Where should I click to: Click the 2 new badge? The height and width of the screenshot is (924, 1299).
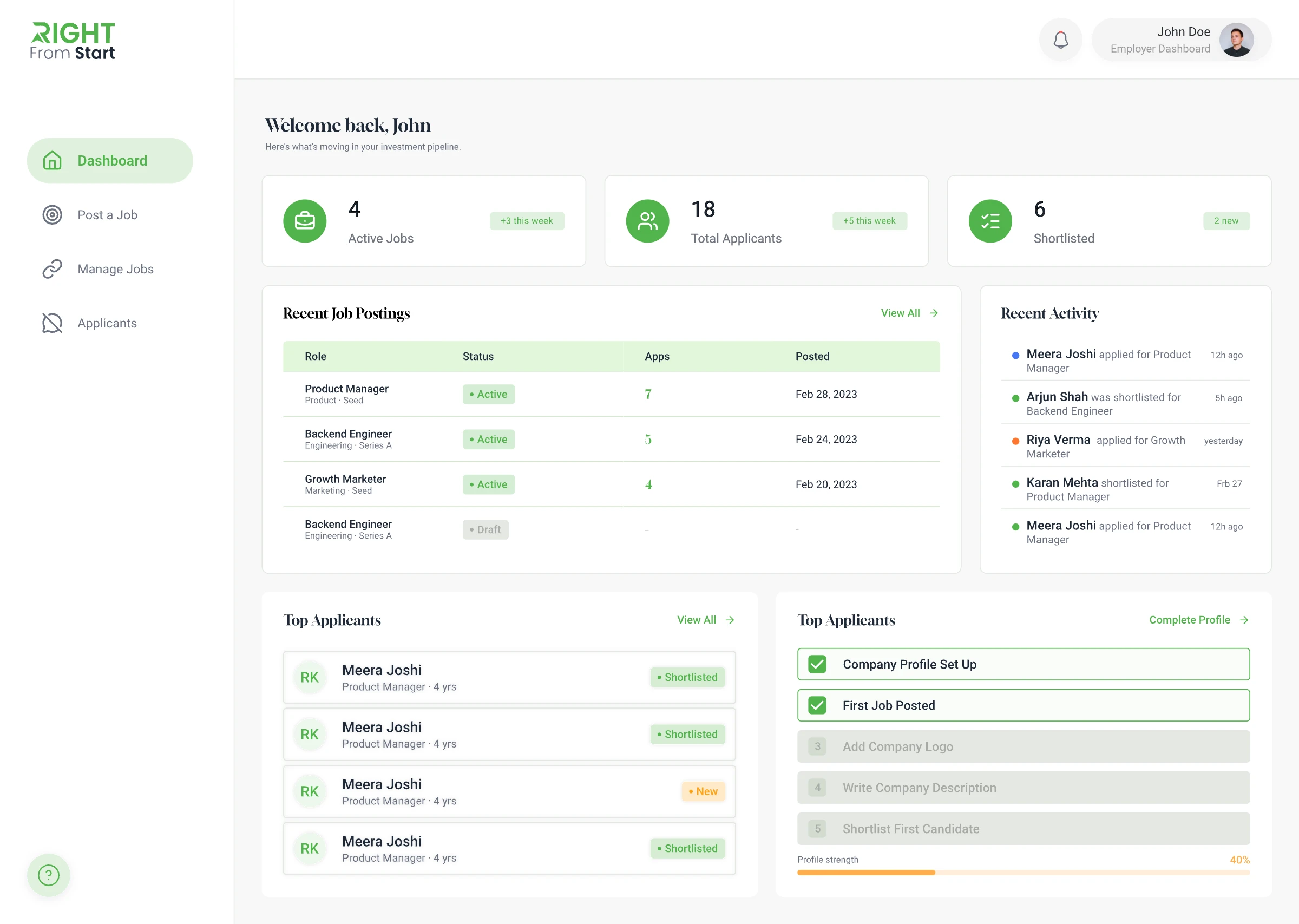(x=1226, y=221)
